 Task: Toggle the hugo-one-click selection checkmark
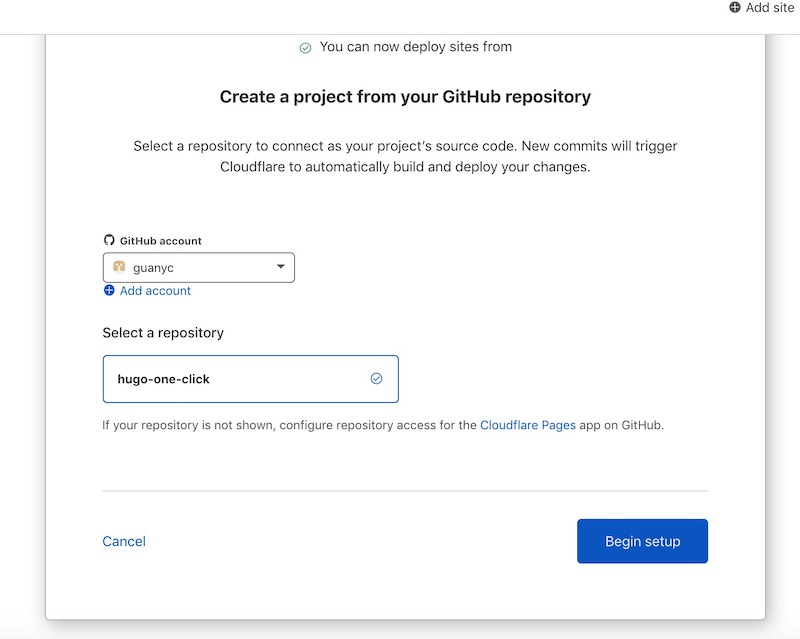click(x=377, y=378)
